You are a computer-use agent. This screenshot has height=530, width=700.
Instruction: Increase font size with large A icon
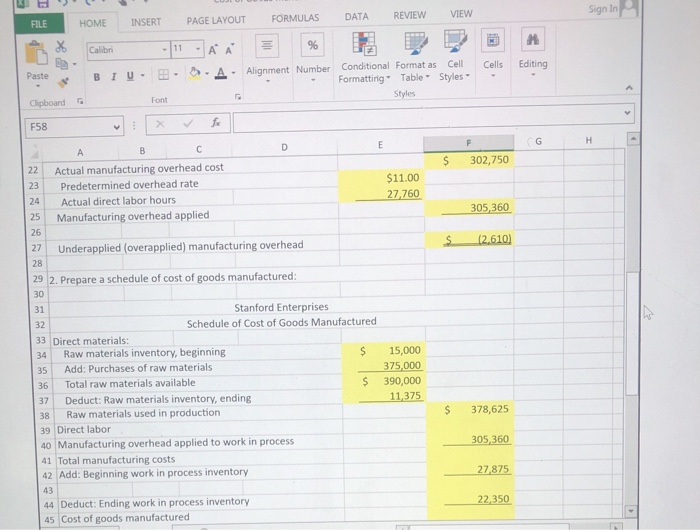213,50
